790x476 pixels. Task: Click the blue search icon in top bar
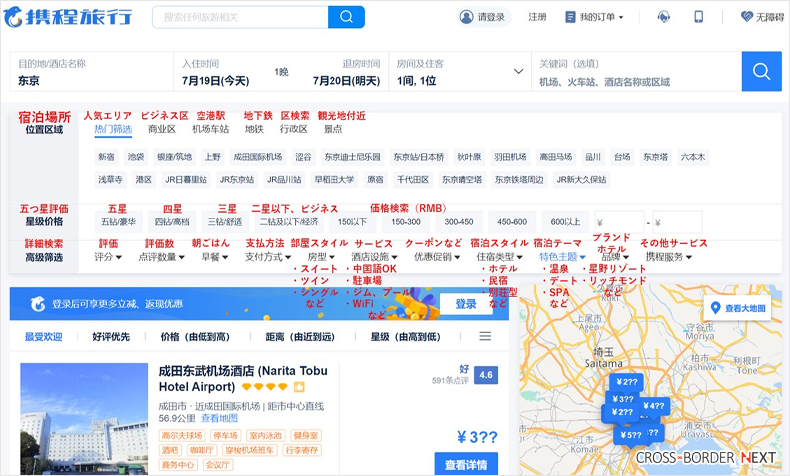coord(346,17)
